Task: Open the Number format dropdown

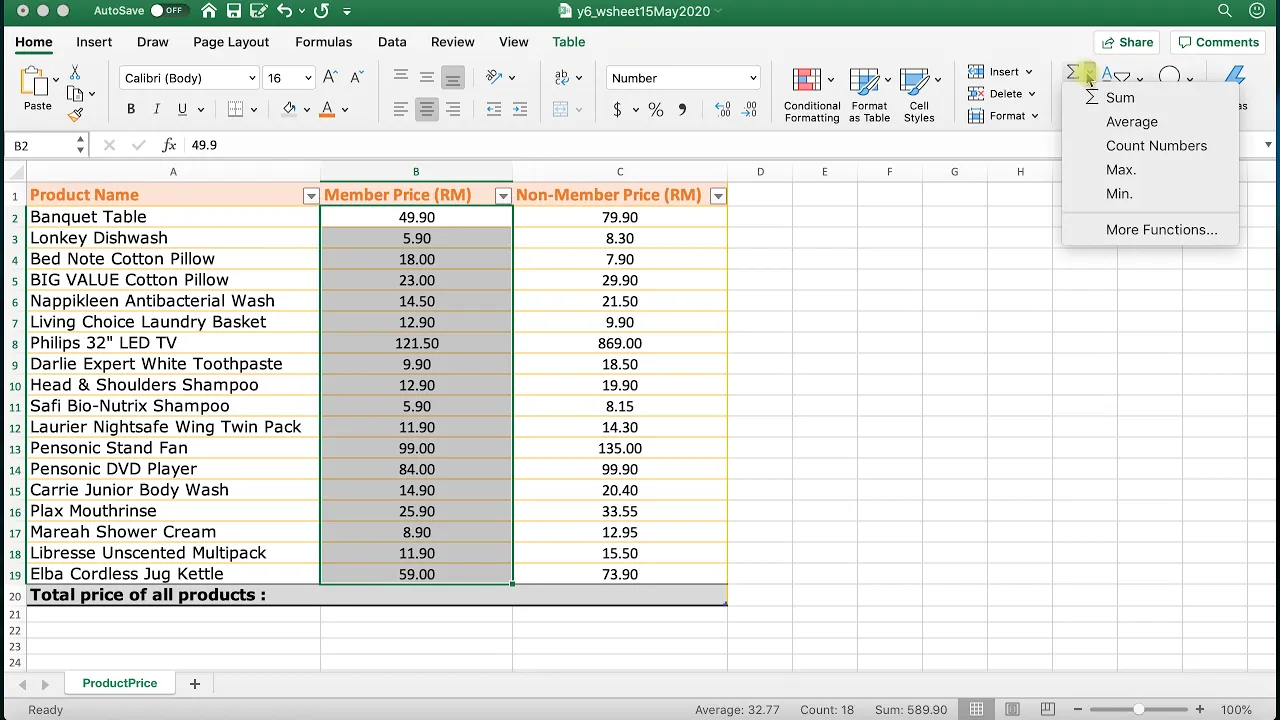Action: click(752, 78)
